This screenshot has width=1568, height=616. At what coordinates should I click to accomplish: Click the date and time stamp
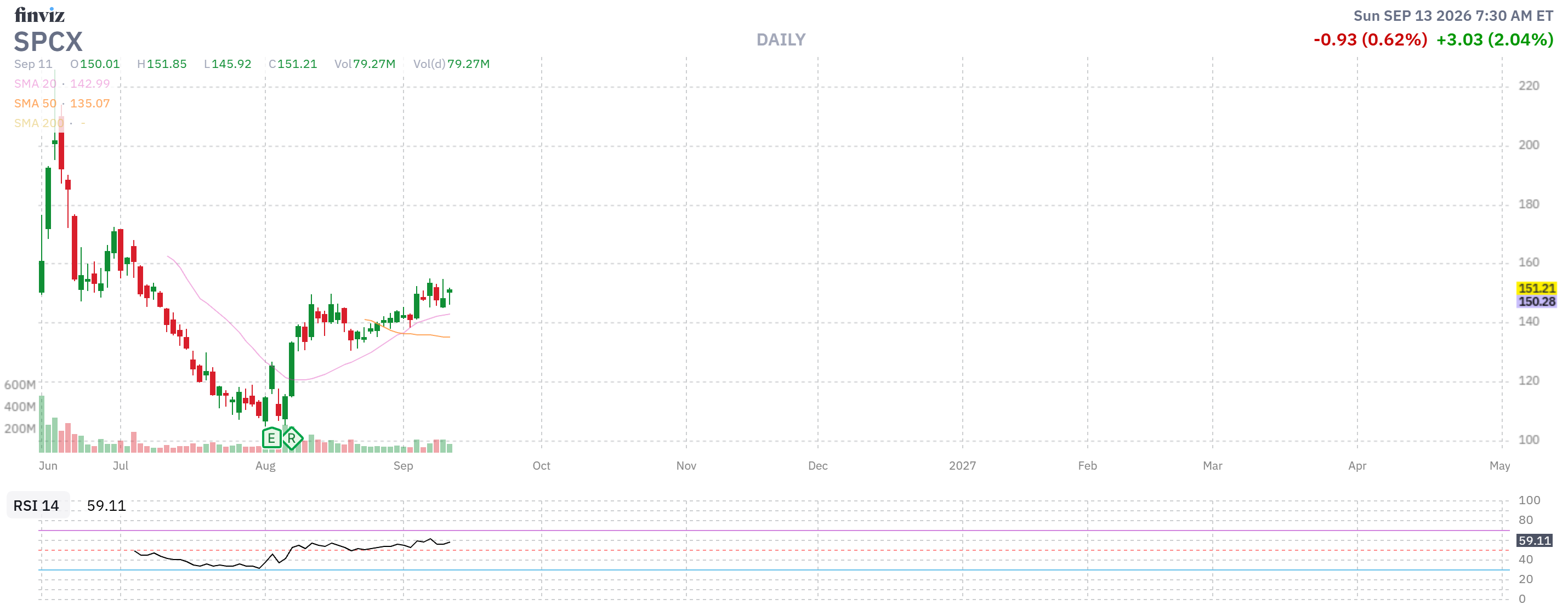click(1453, 16)
